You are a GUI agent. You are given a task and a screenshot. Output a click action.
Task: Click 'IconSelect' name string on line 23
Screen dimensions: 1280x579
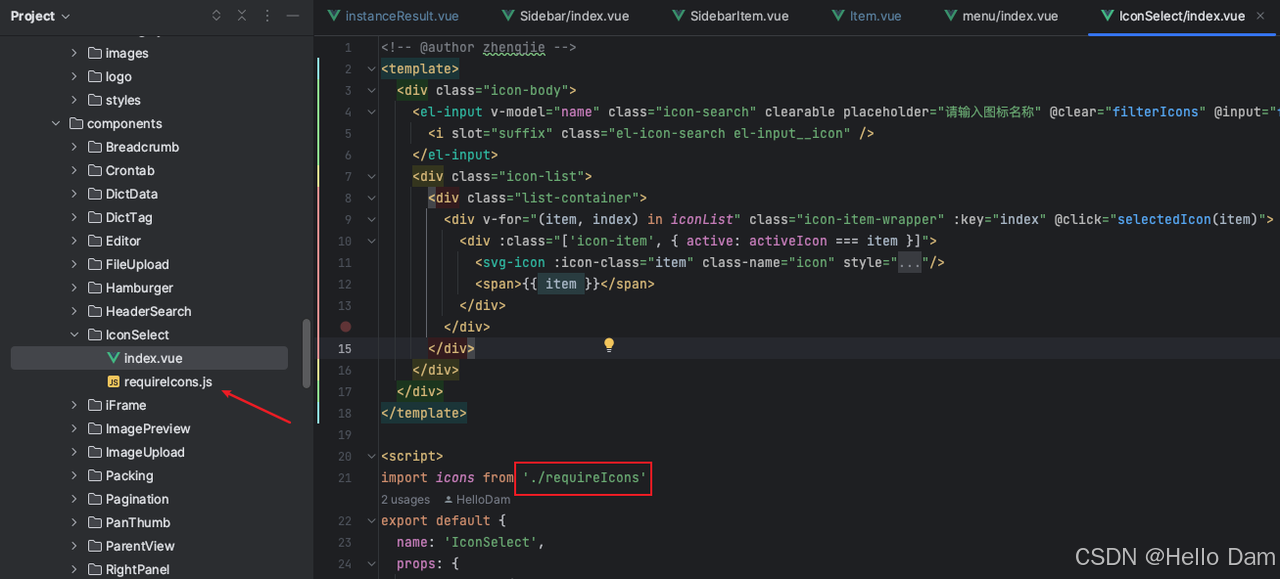[492, 542]
